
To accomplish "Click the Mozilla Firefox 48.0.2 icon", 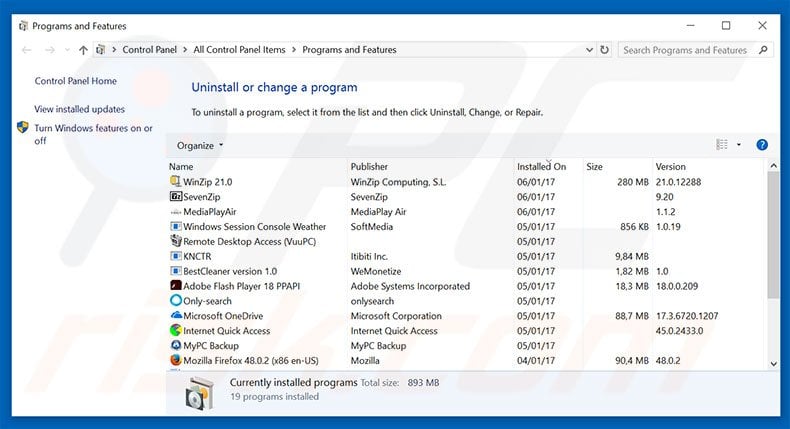I will (175, 360).
